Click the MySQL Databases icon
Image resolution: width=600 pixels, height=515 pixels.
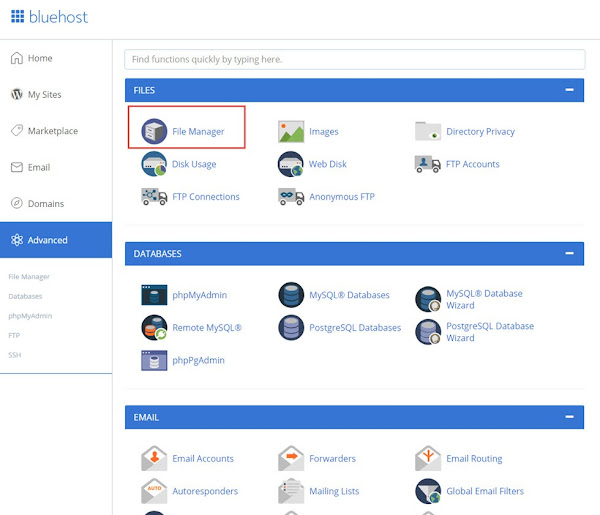coord(291,295)
